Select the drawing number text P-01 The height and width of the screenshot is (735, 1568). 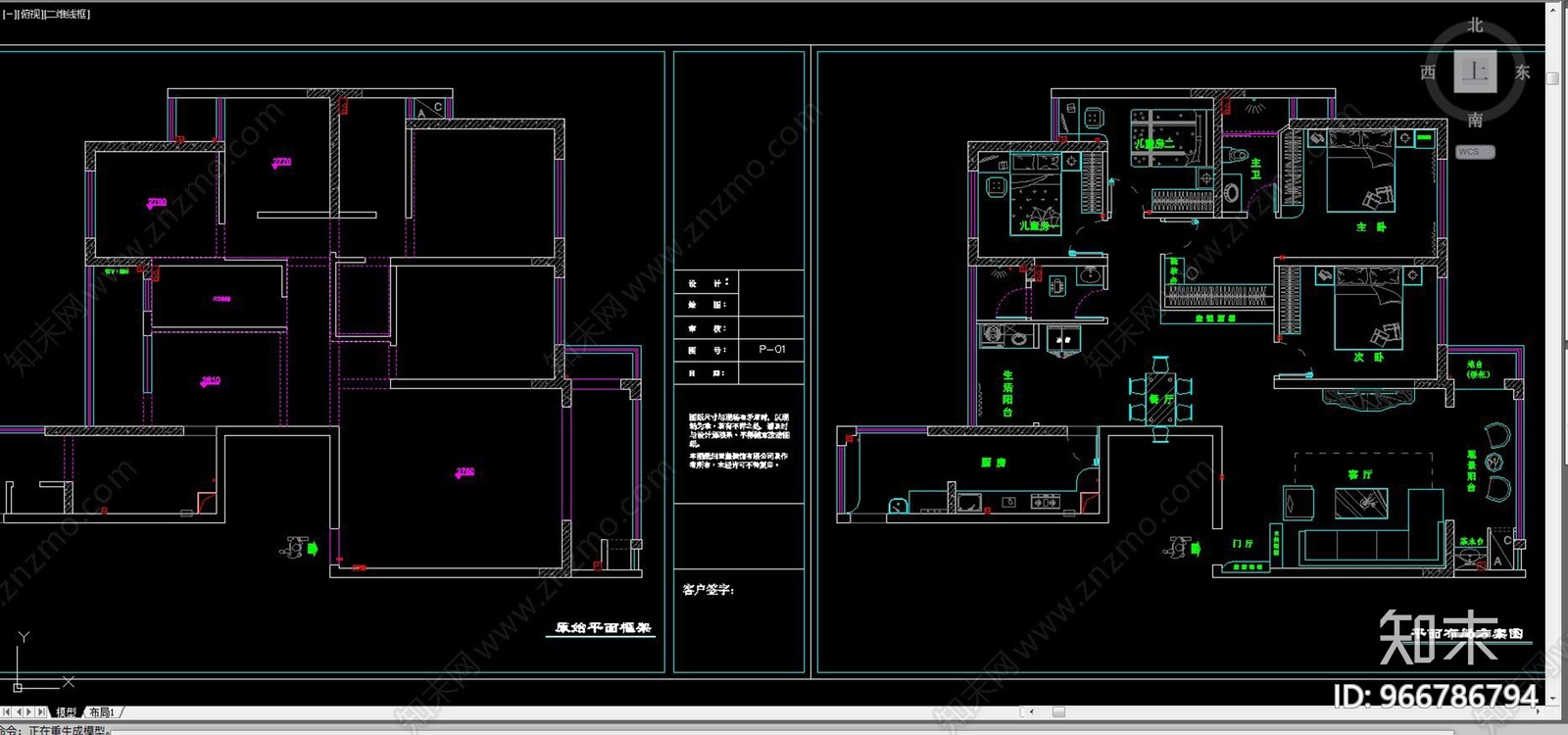click(771, 349)
